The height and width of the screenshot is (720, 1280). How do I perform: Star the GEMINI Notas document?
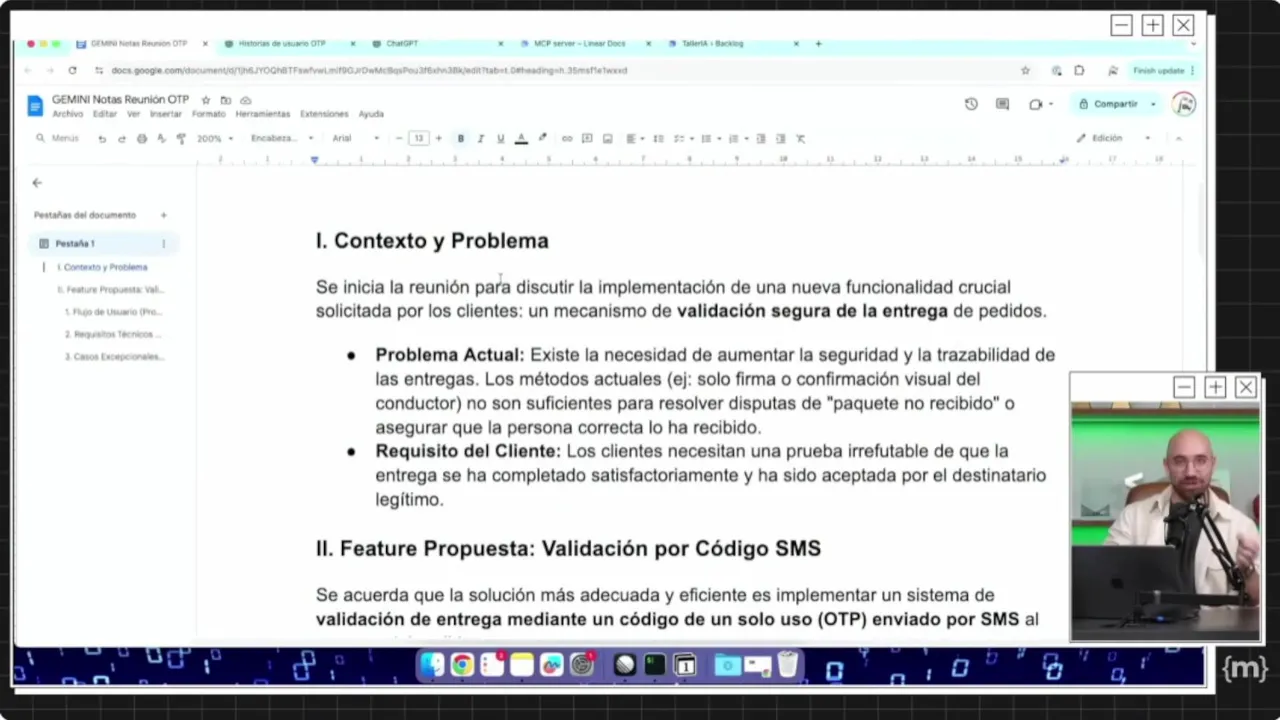coord(206,100)
